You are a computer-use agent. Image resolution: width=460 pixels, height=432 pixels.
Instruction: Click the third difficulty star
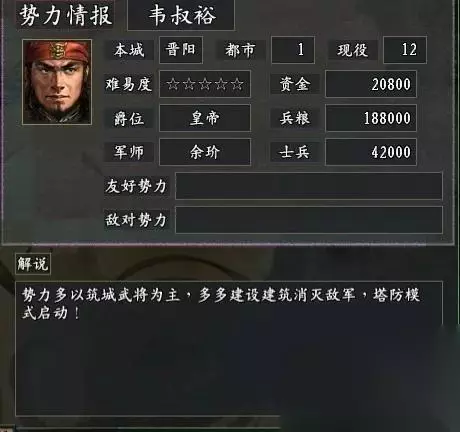pyautogui.click(x=205, y=84)
